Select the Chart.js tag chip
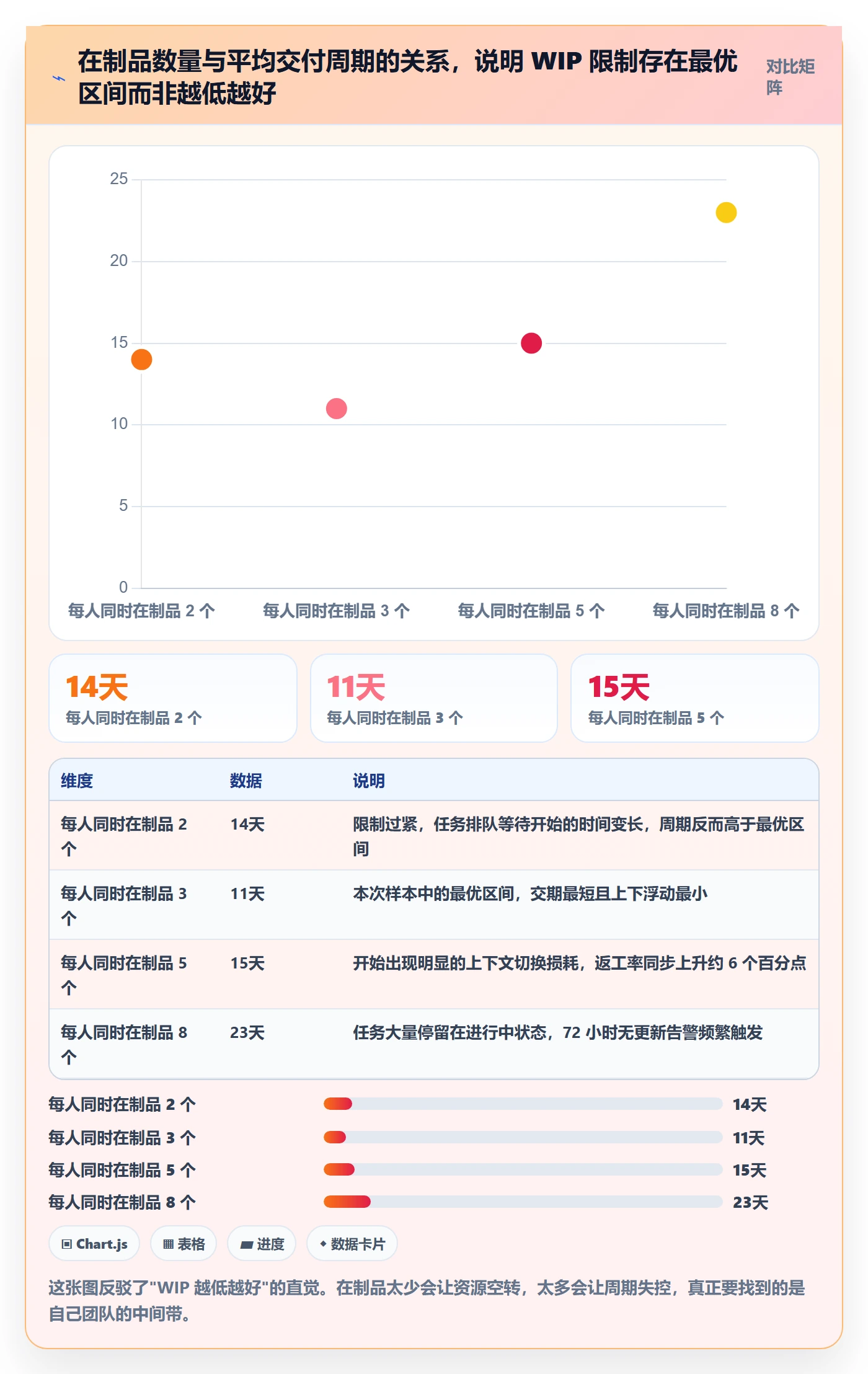This screenshot has height=1374, width=868. [94, 1244]
